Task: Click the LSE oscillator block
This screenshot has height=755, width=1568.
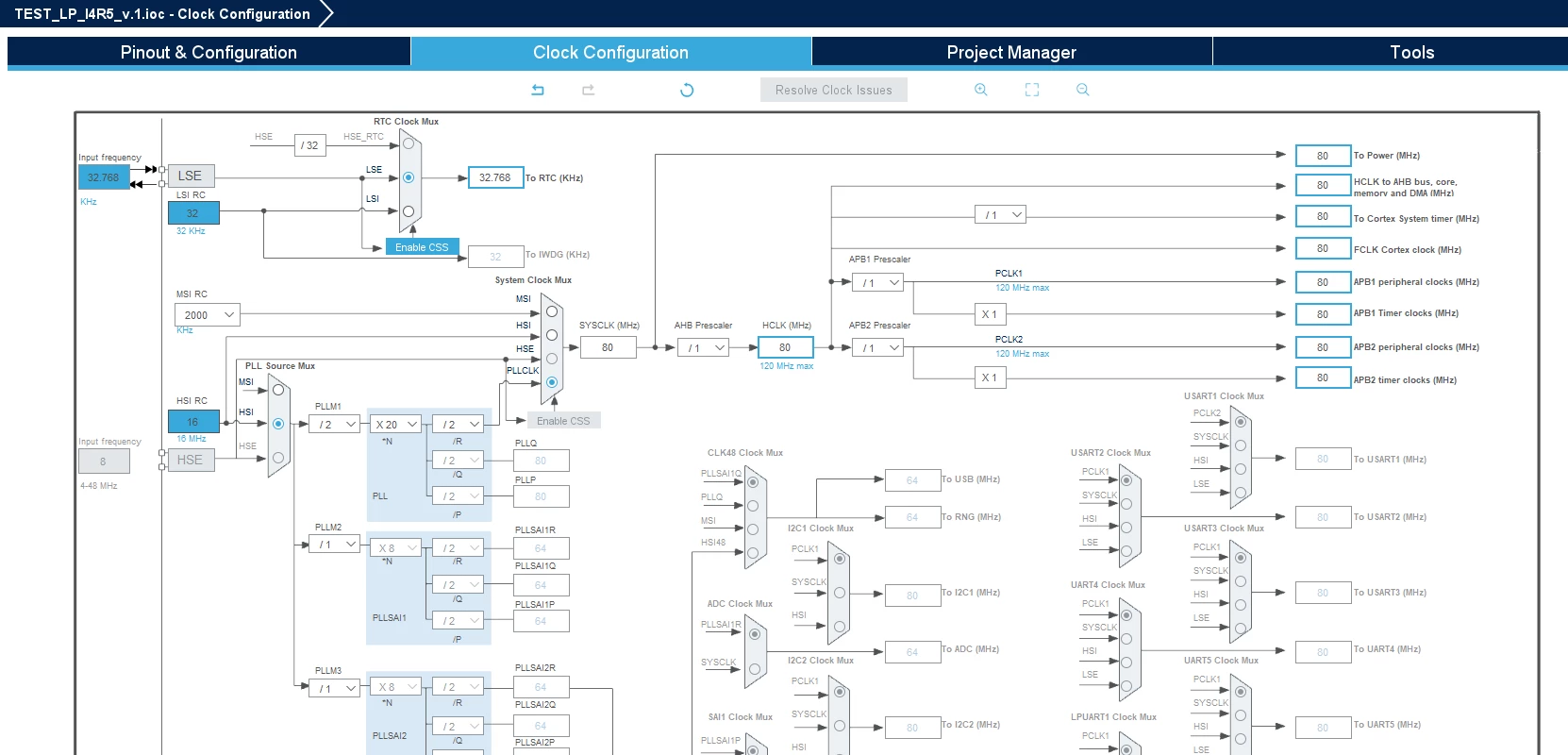Action: click(191, 176)
